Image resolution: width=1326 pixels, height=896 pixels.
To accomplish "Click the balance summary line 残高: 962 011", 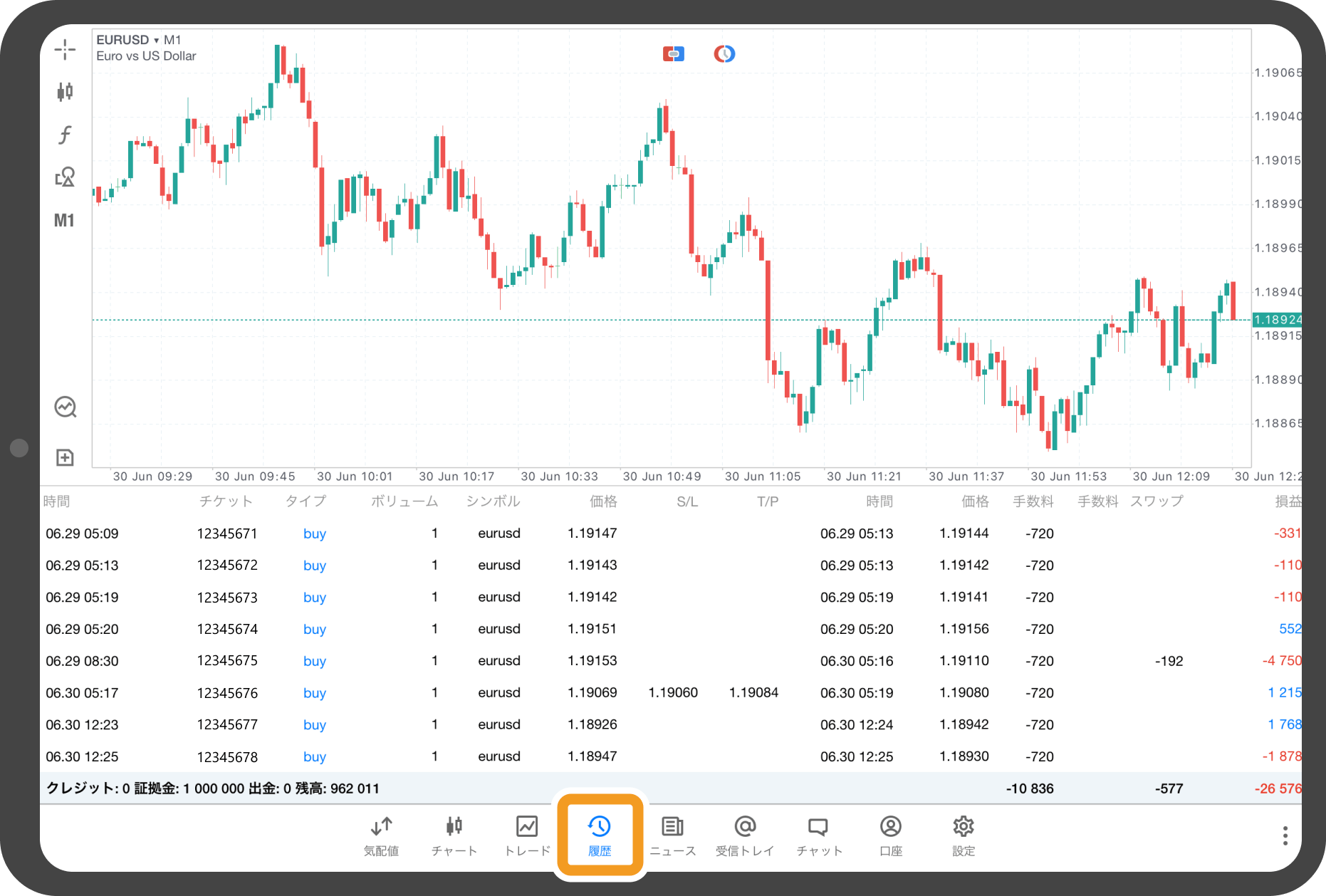I will 337,788.
